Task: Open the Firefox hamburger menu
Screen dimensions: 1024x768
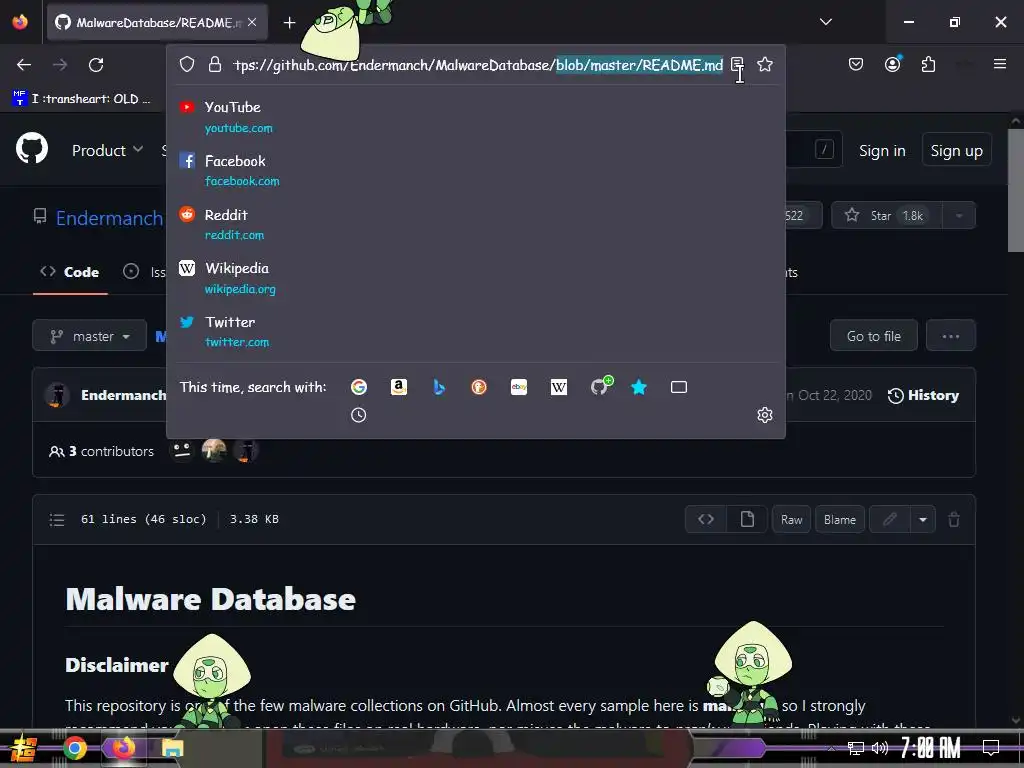Action: [x=999, y=64]
